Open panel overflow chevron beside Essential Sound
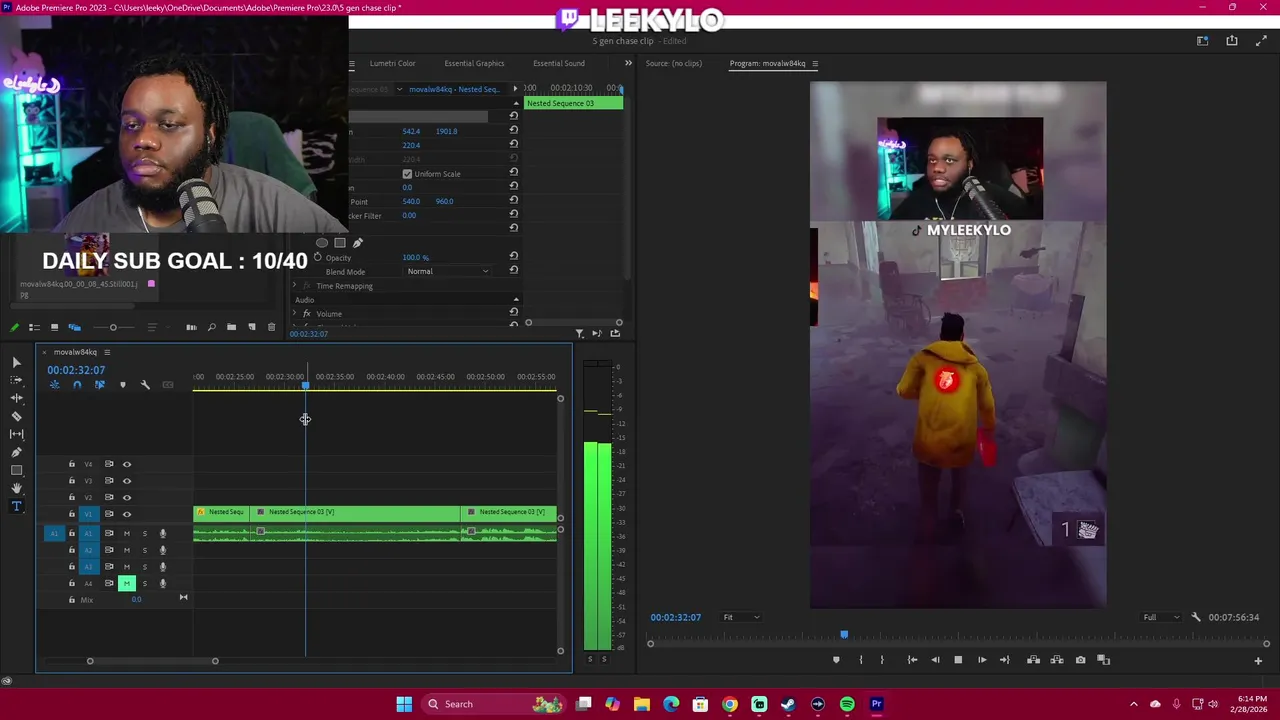This screenshot has height=720, width=1280. (628, 63)
